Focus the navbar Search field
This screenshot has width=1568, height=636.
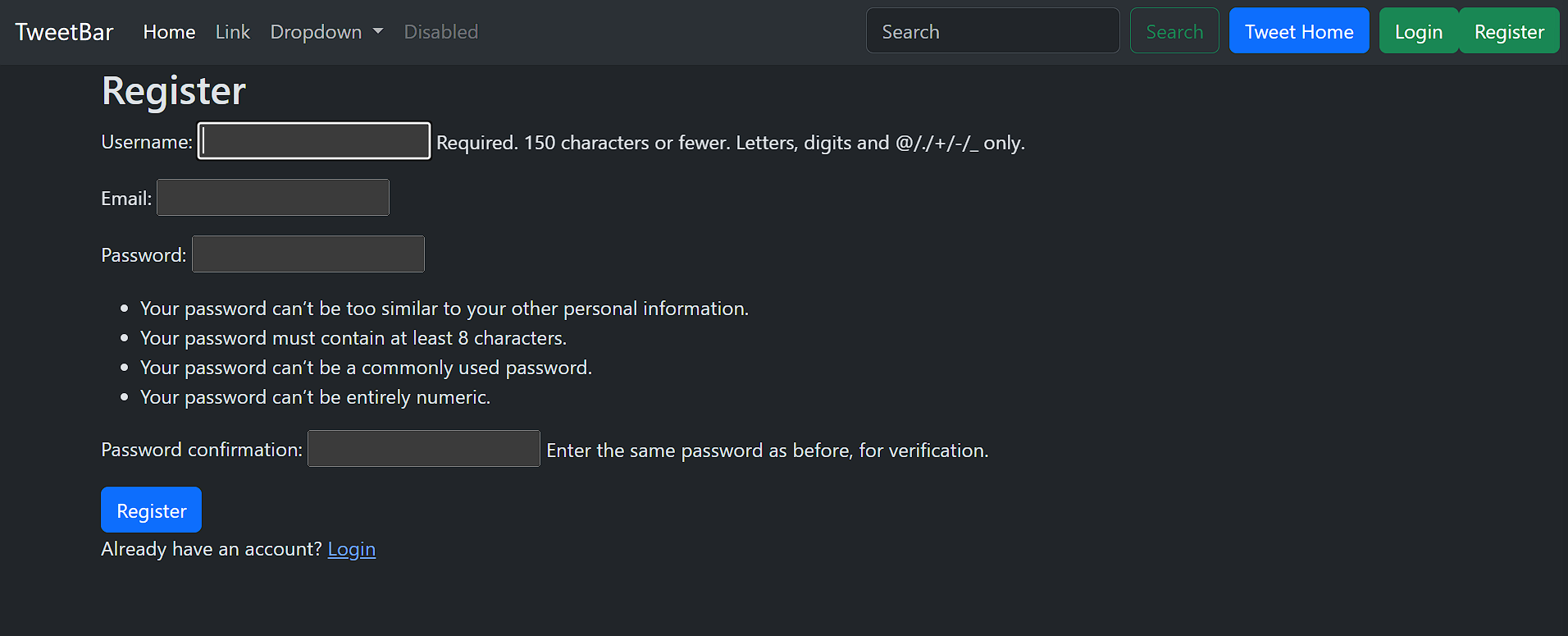[992, 30]
